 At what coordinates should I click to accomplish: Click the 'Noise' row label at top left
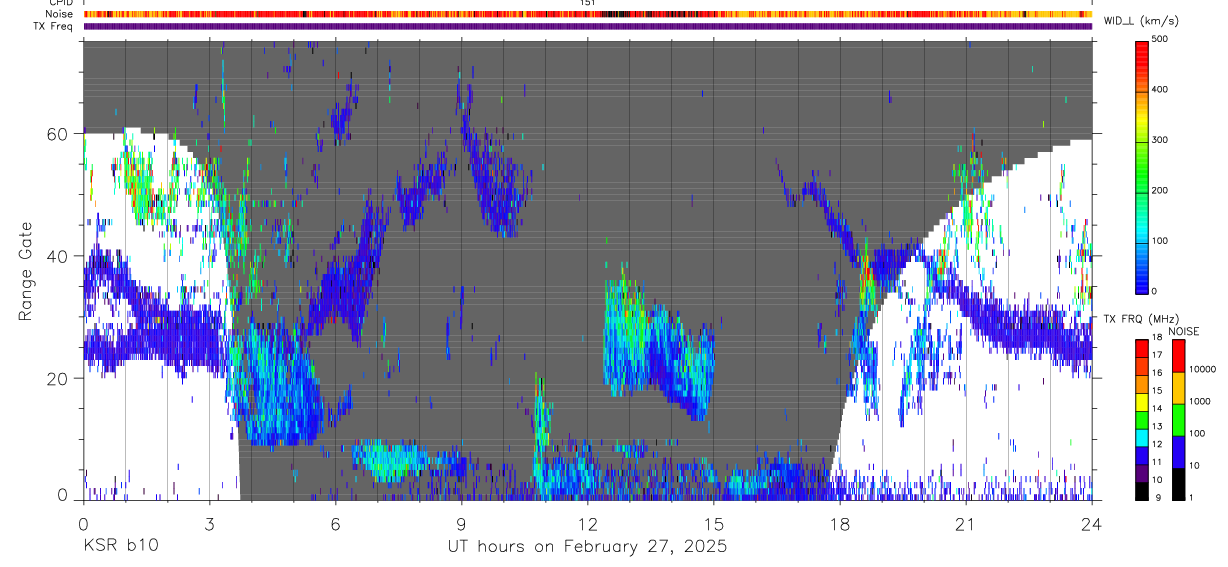tap(59, 14)
